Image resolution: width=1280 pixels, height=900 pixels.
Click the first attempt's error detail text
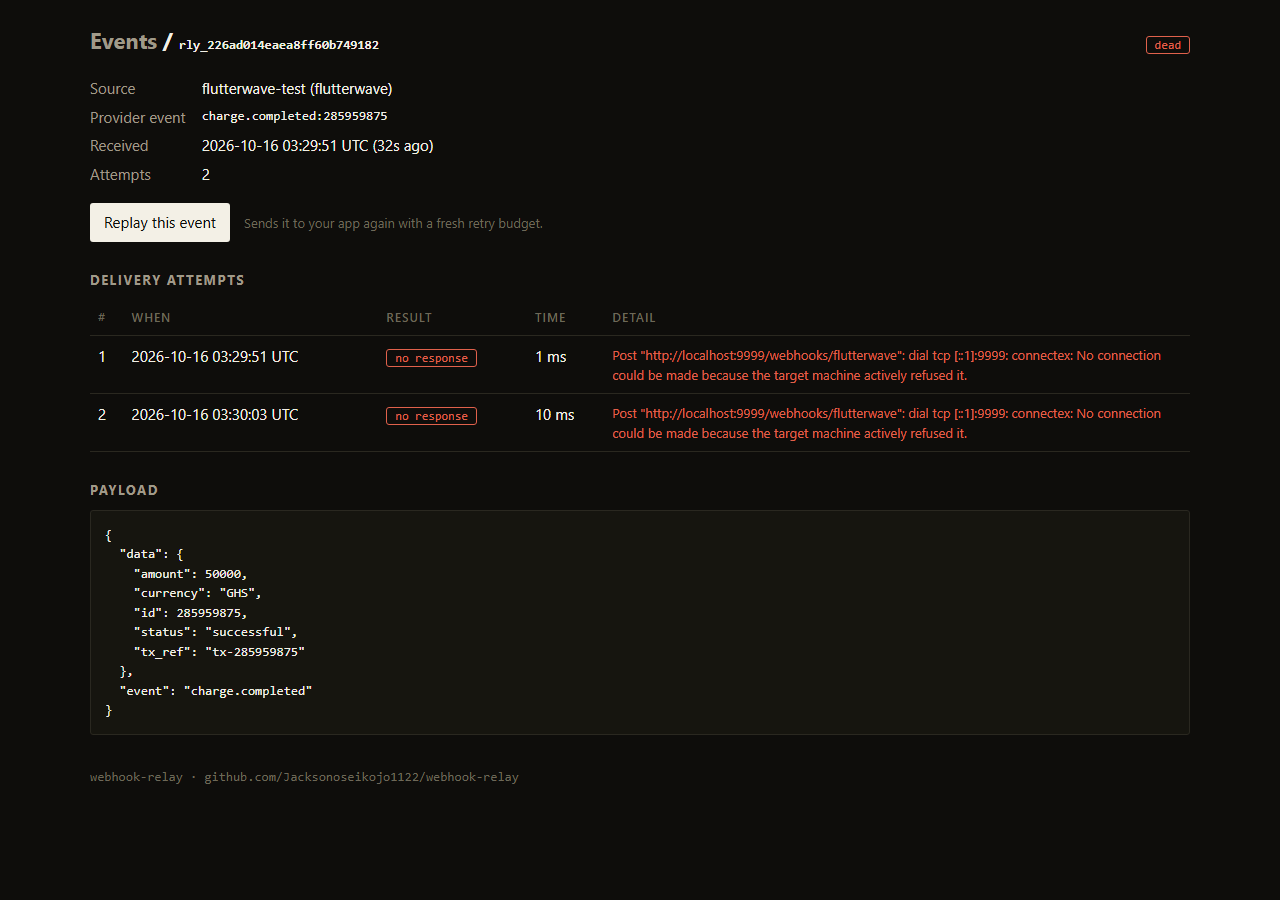tap(887, 366)
